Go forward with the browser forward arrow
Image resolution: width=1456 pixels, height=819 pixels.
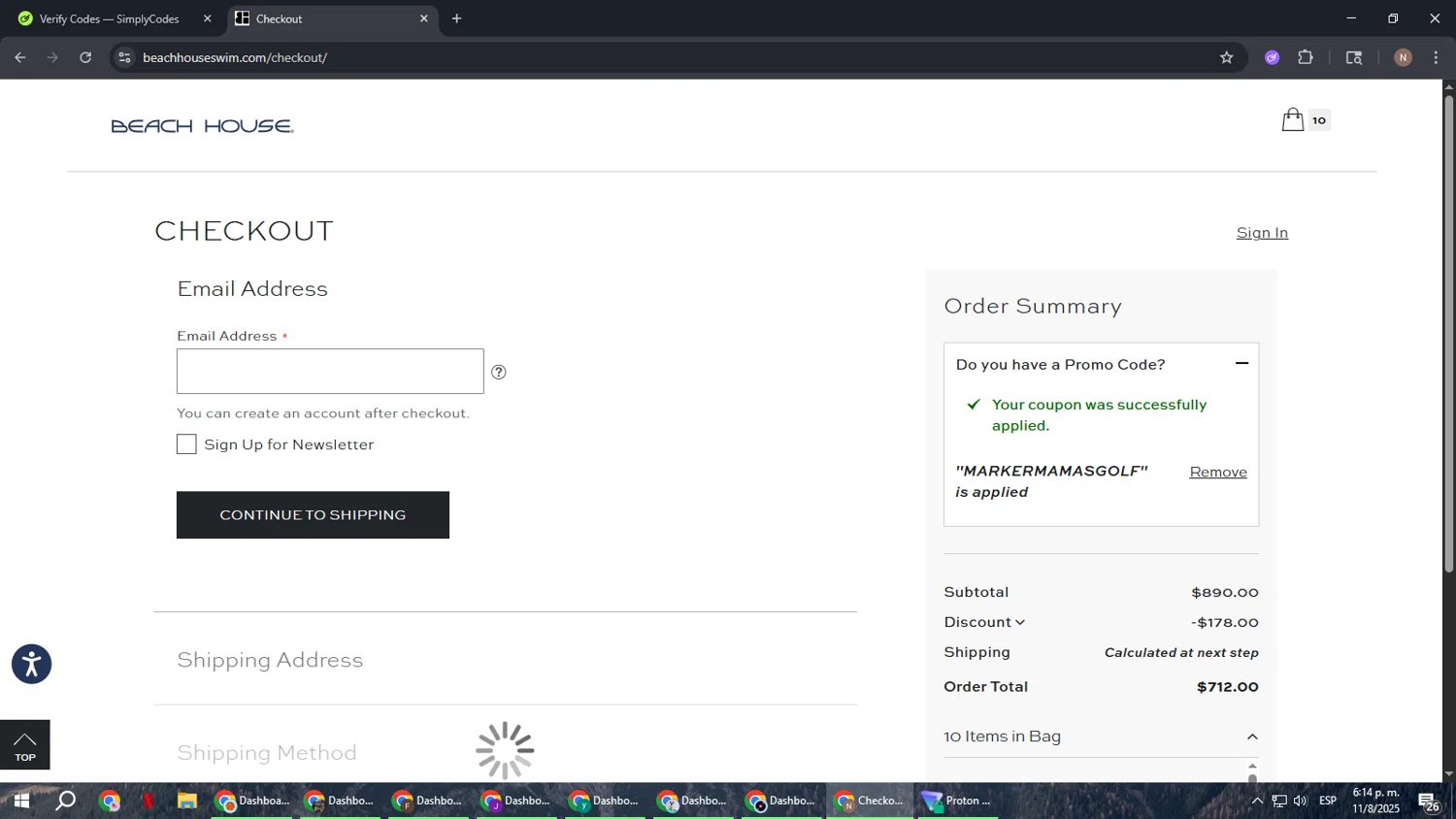[x=52, y=57]
